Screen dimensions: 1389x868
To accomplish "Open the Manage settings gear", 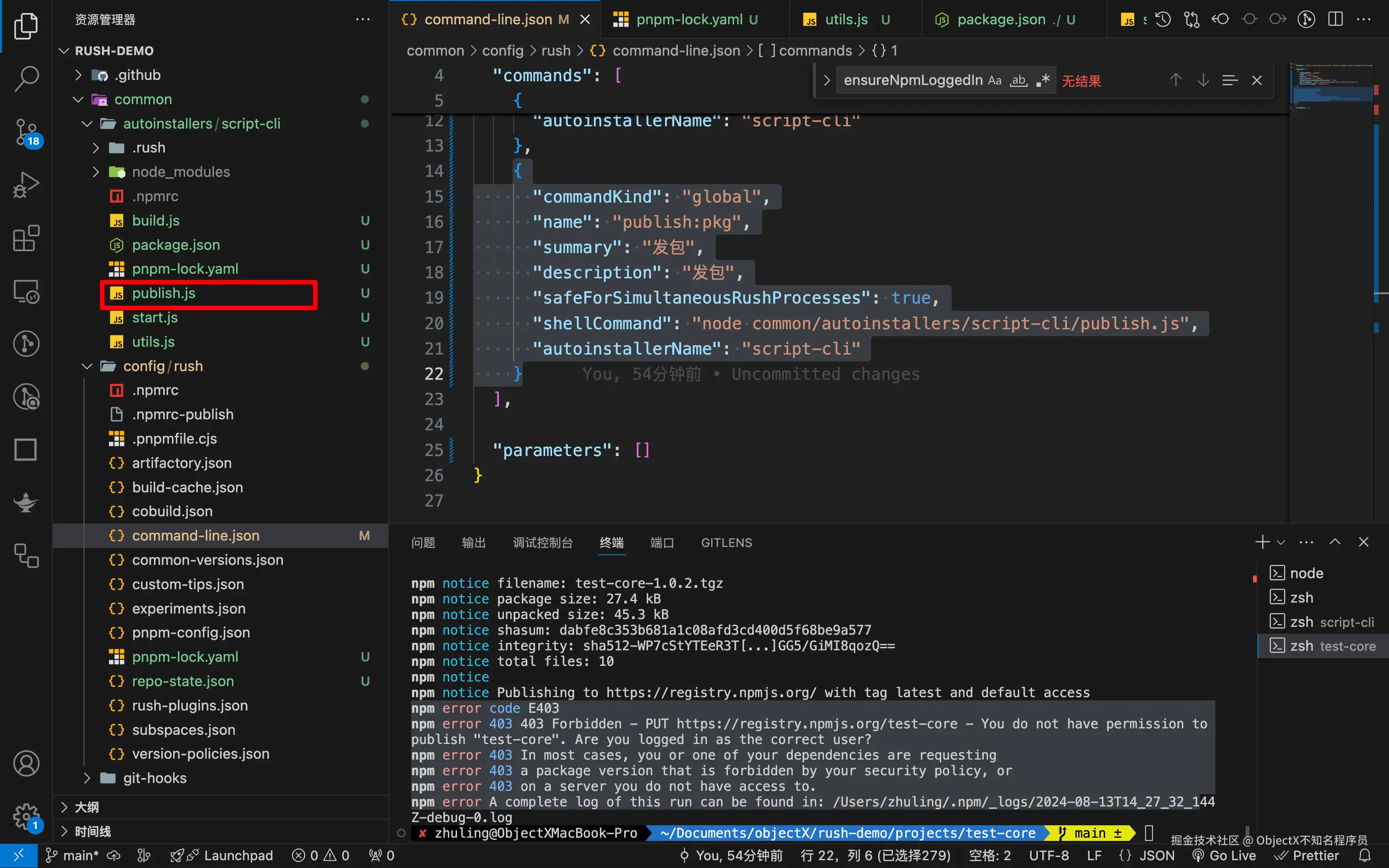I will point(26,815).
